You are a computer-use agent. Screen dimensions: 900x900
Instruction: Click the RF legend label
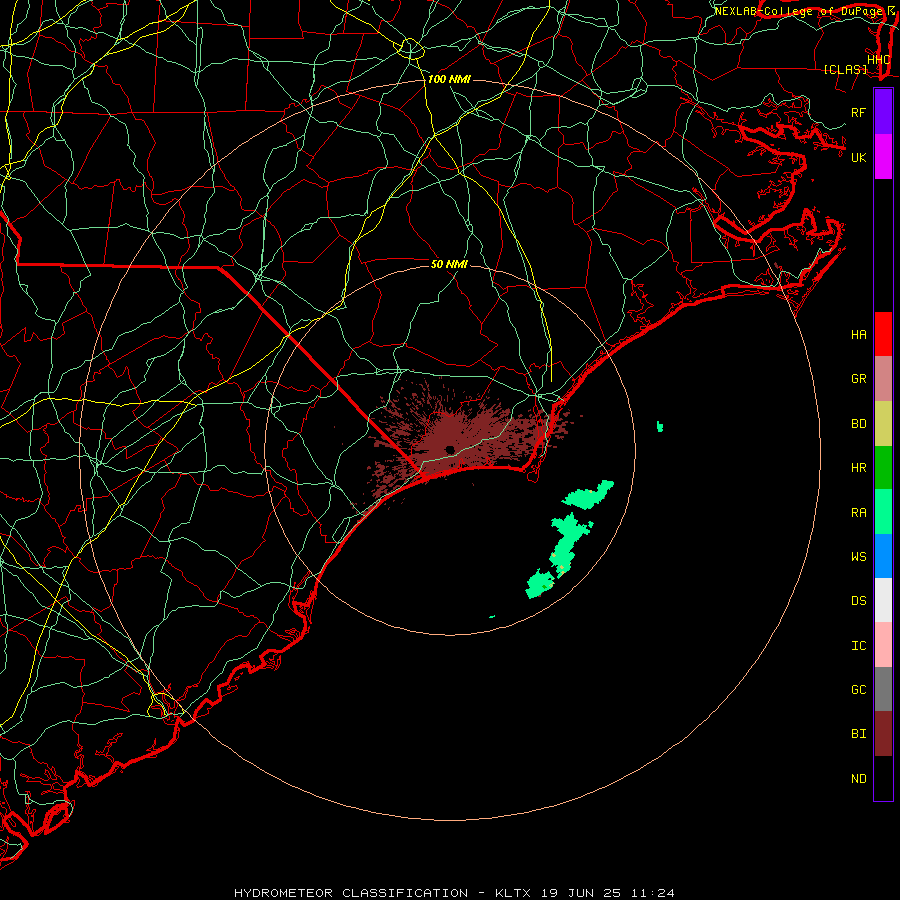click(x=858, y=112)
